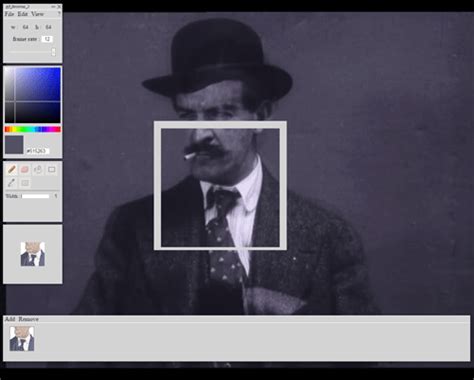Screen dimensions: 474x380
Task: Select the pink Eraser tool
Action: 25,170
